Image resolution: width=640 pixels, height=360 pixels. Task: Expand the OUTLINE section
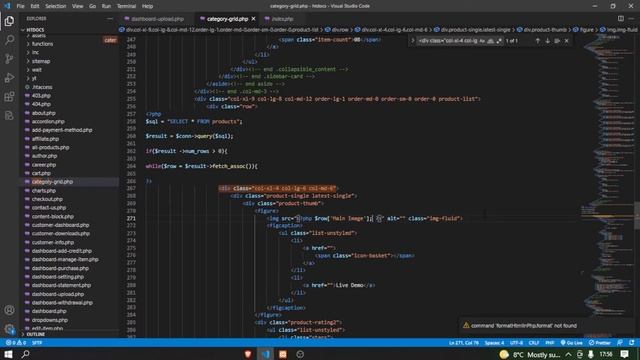coord(35,334)
